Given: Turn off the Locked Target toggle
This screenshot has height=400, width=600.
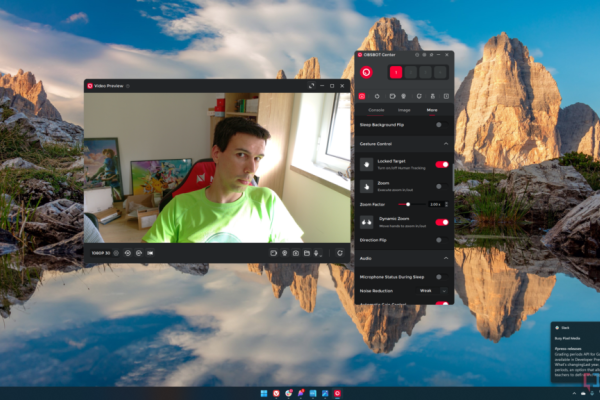Looking at the screenshot, I should tap(442, 165).
